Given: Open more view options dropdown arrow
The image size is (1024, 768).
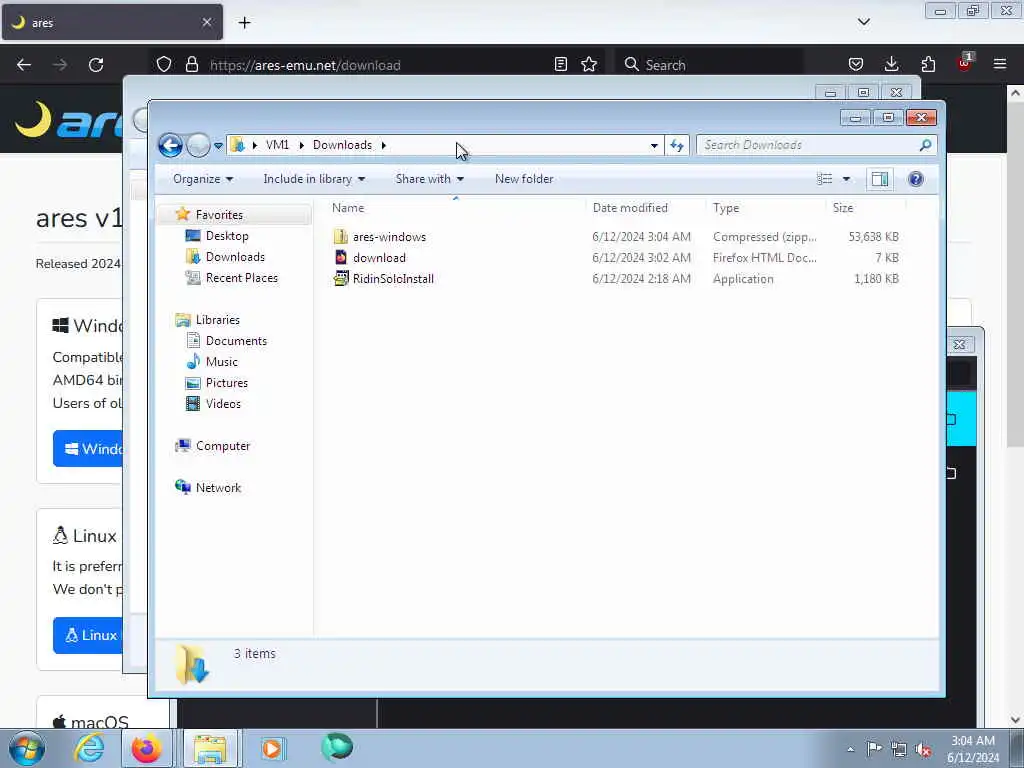Looking at the screenshot, I should [846, 179].
